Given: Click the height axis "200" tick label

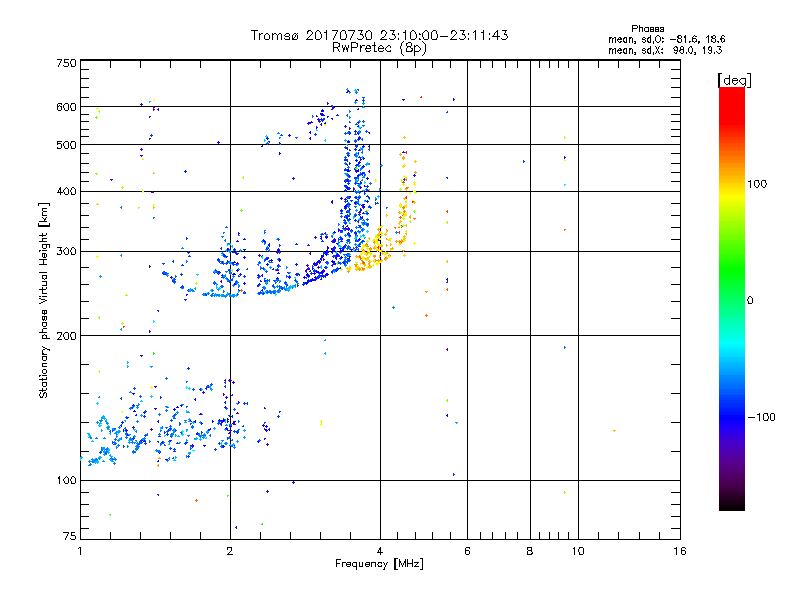Looking at the screenshot, I should pyautogui.click(x=66, y=336).
